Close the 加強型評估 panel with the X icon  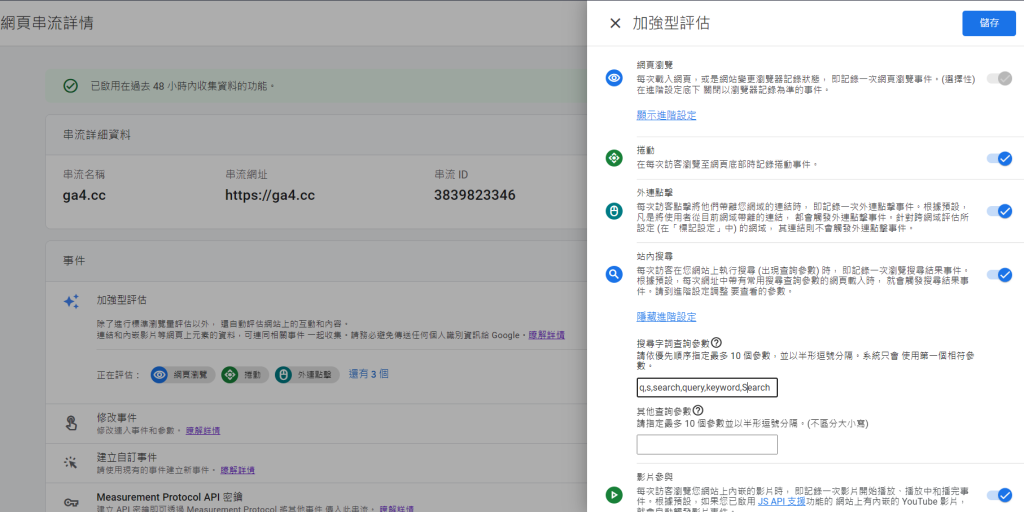coord(615,24)
